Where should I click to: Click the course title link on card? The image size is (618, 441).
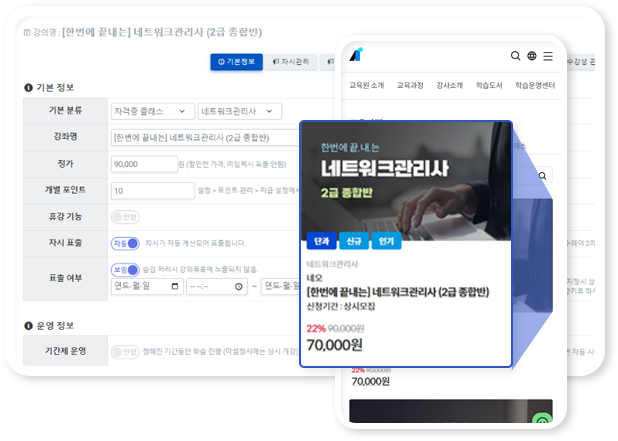click(x=398, y=292)
